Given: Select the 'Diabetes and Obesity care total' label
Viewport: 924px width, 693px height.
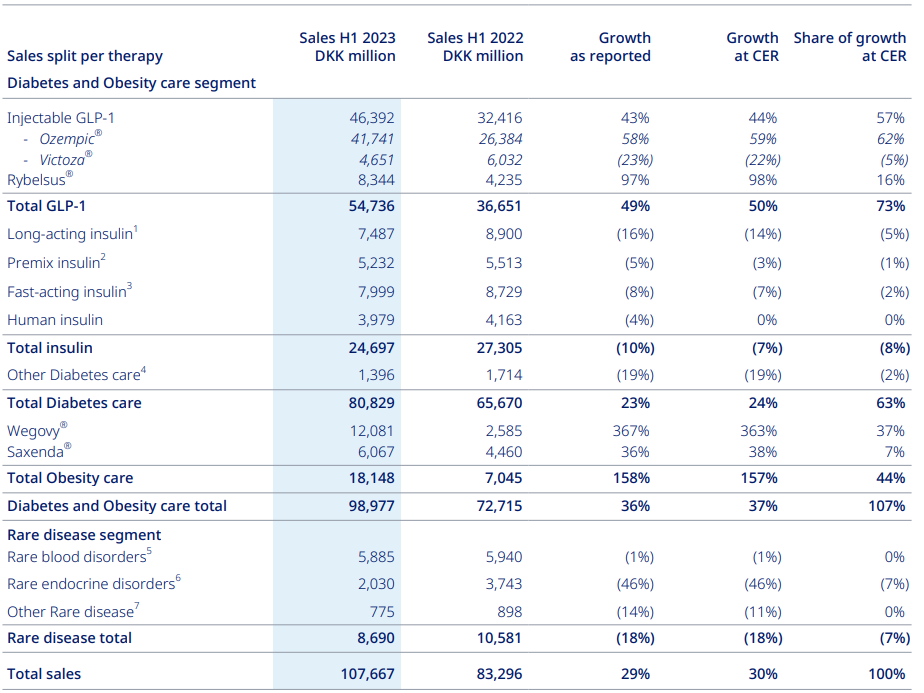Looking at the screenshot, I should point(117,506).
